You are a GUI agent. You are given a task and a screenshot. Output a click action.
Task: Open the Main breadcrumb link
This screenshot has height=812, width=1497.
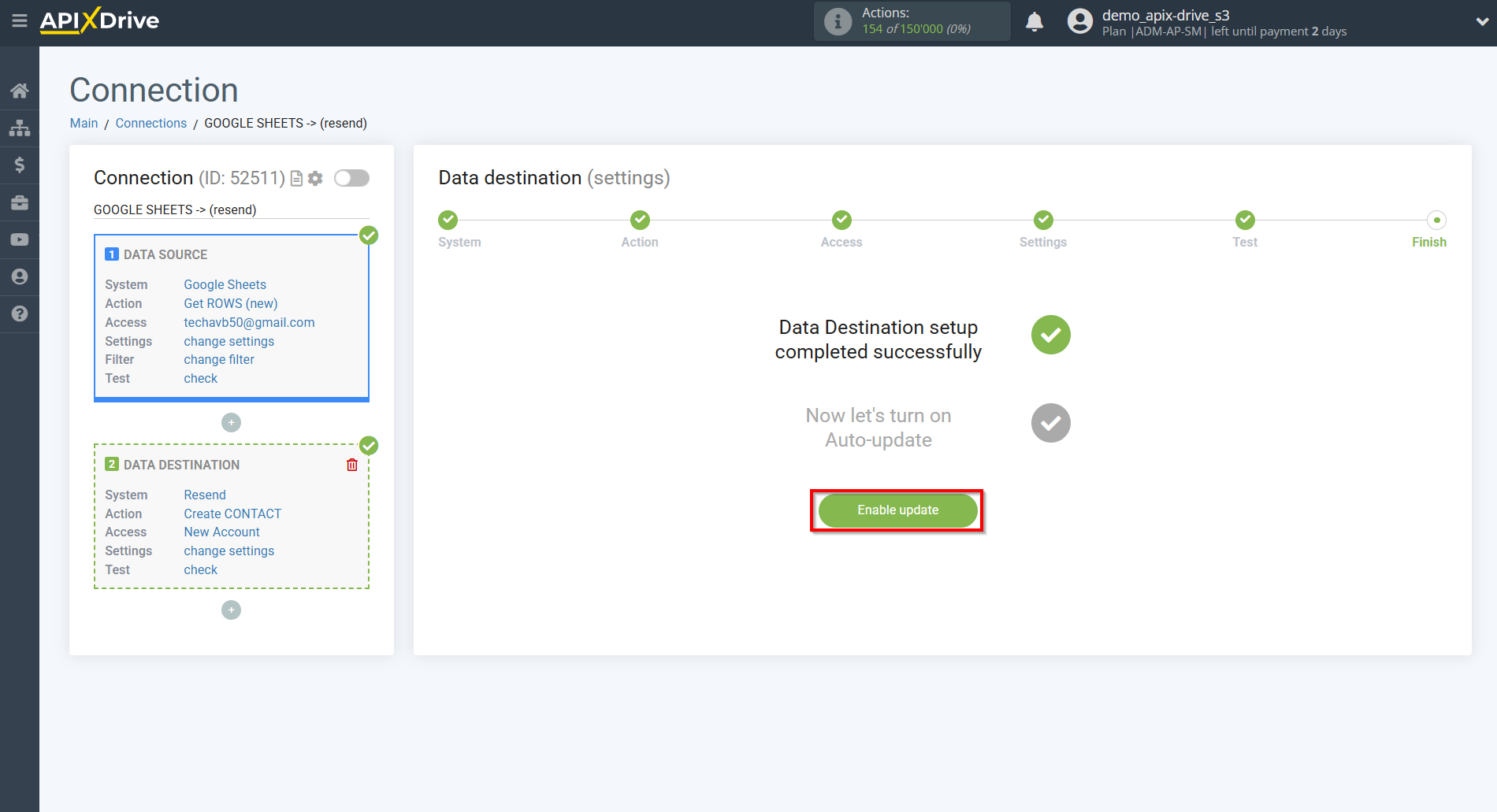tap(84, 123)
